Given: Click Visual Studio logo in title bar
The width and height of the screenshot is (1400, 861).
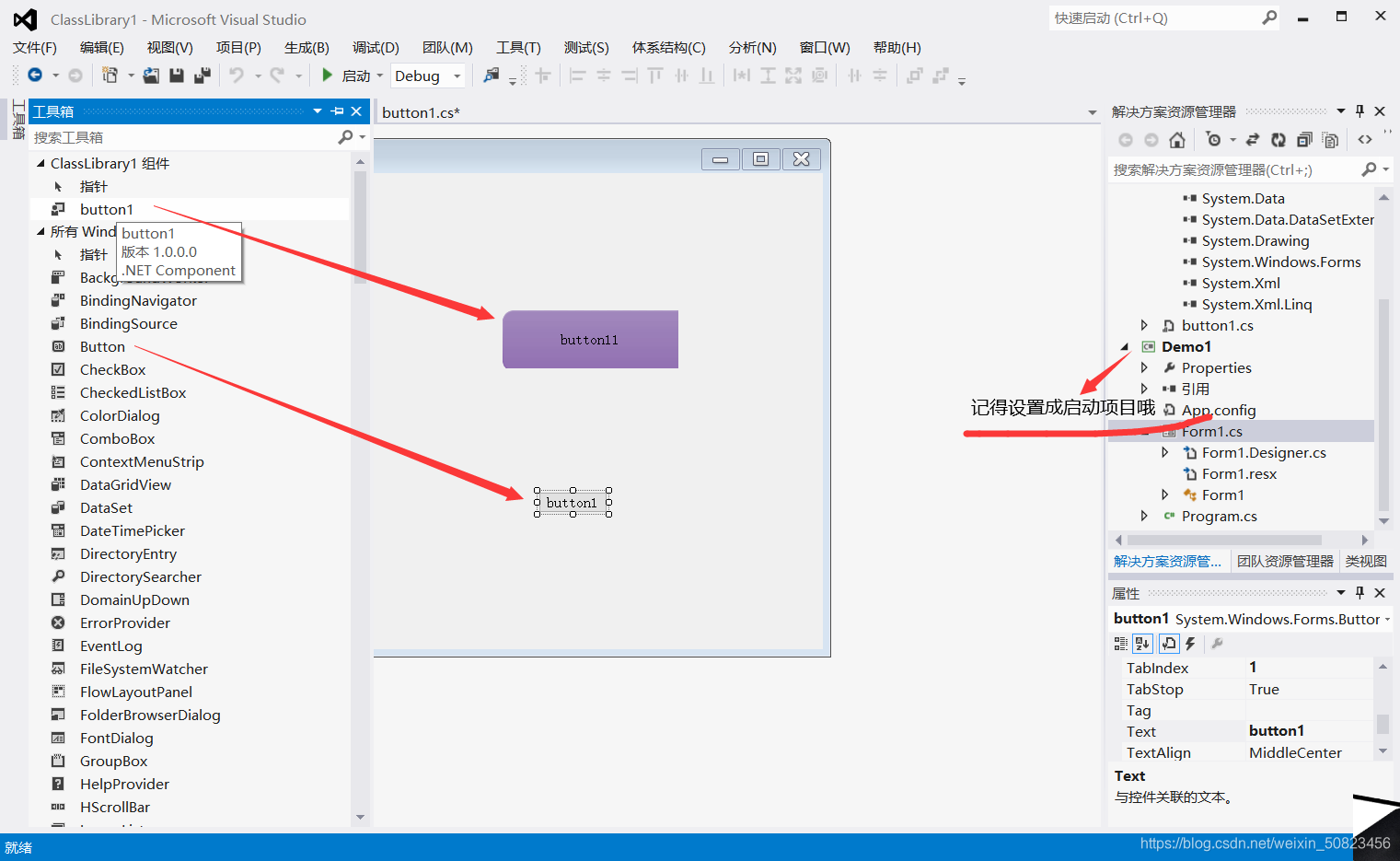Looking at the screenshot, I should point(26,19).
